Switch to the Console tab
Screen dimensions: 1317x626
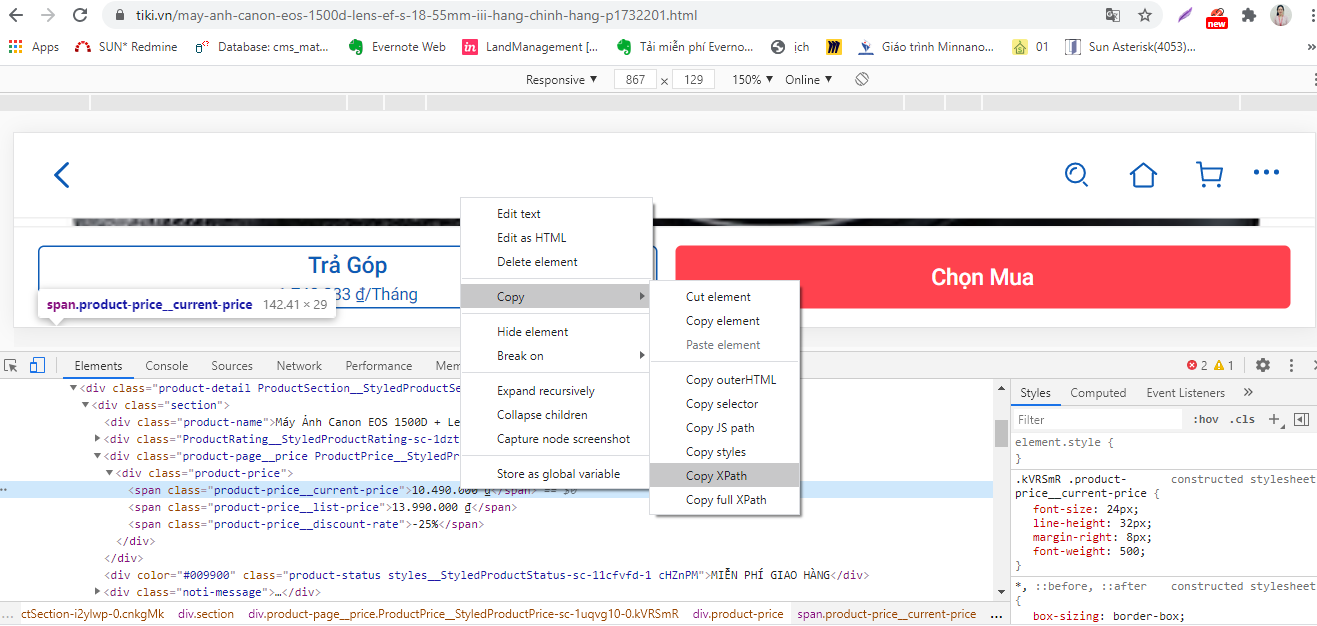click(166, 366)
